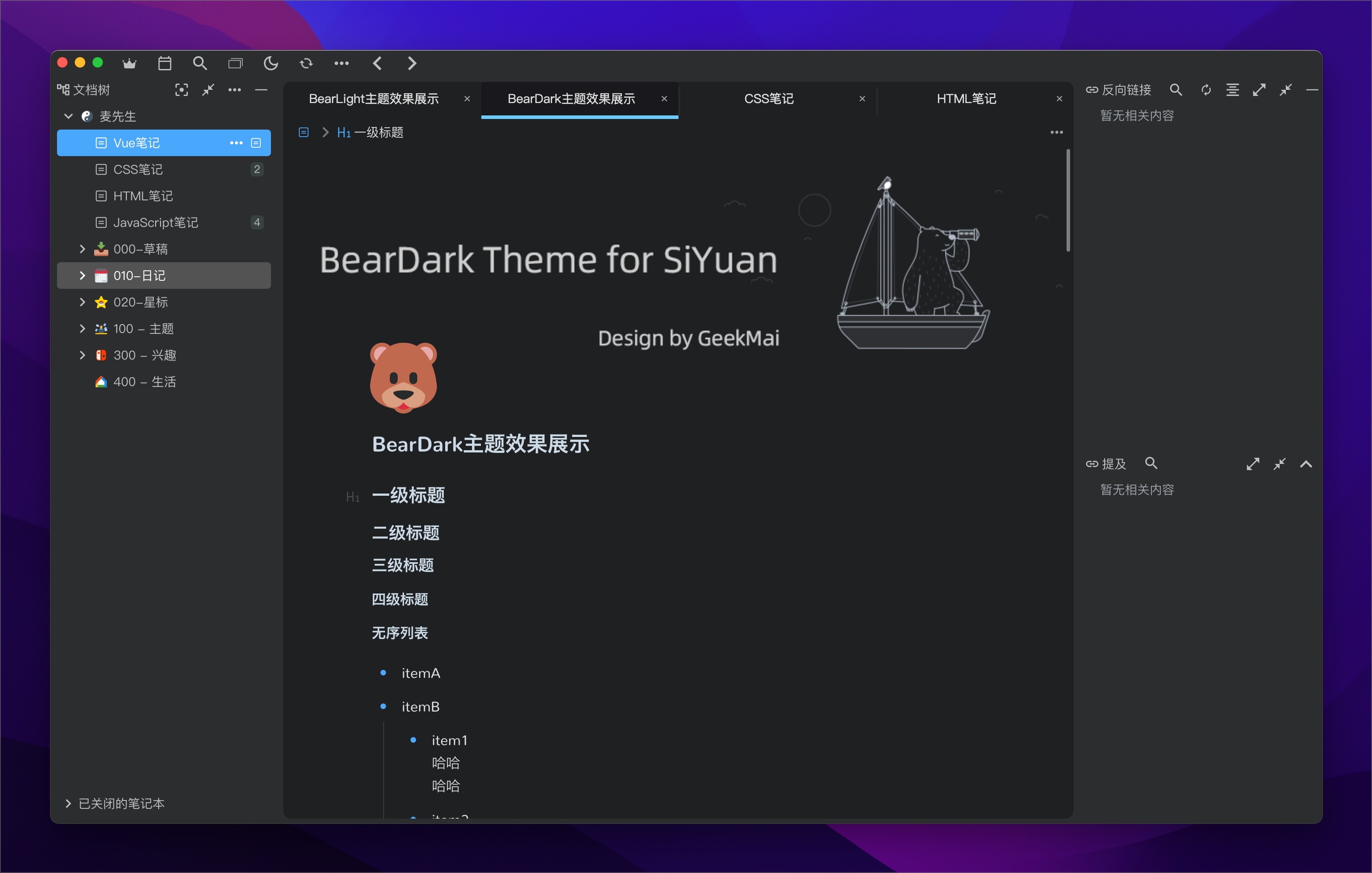
Task: Open global search from top toolbar
Action: [199, 63]
